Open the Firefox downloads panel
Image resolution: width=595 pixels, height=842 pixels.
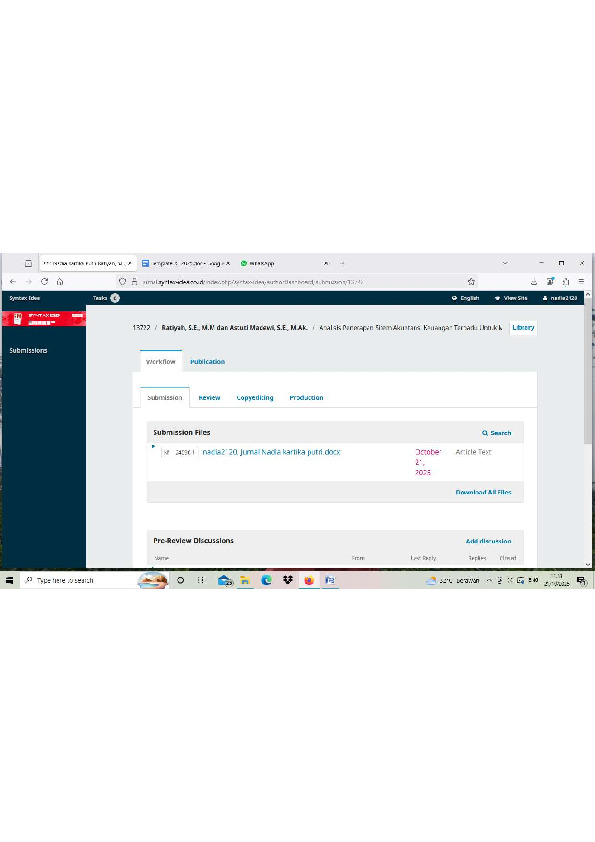pos(534,281)
